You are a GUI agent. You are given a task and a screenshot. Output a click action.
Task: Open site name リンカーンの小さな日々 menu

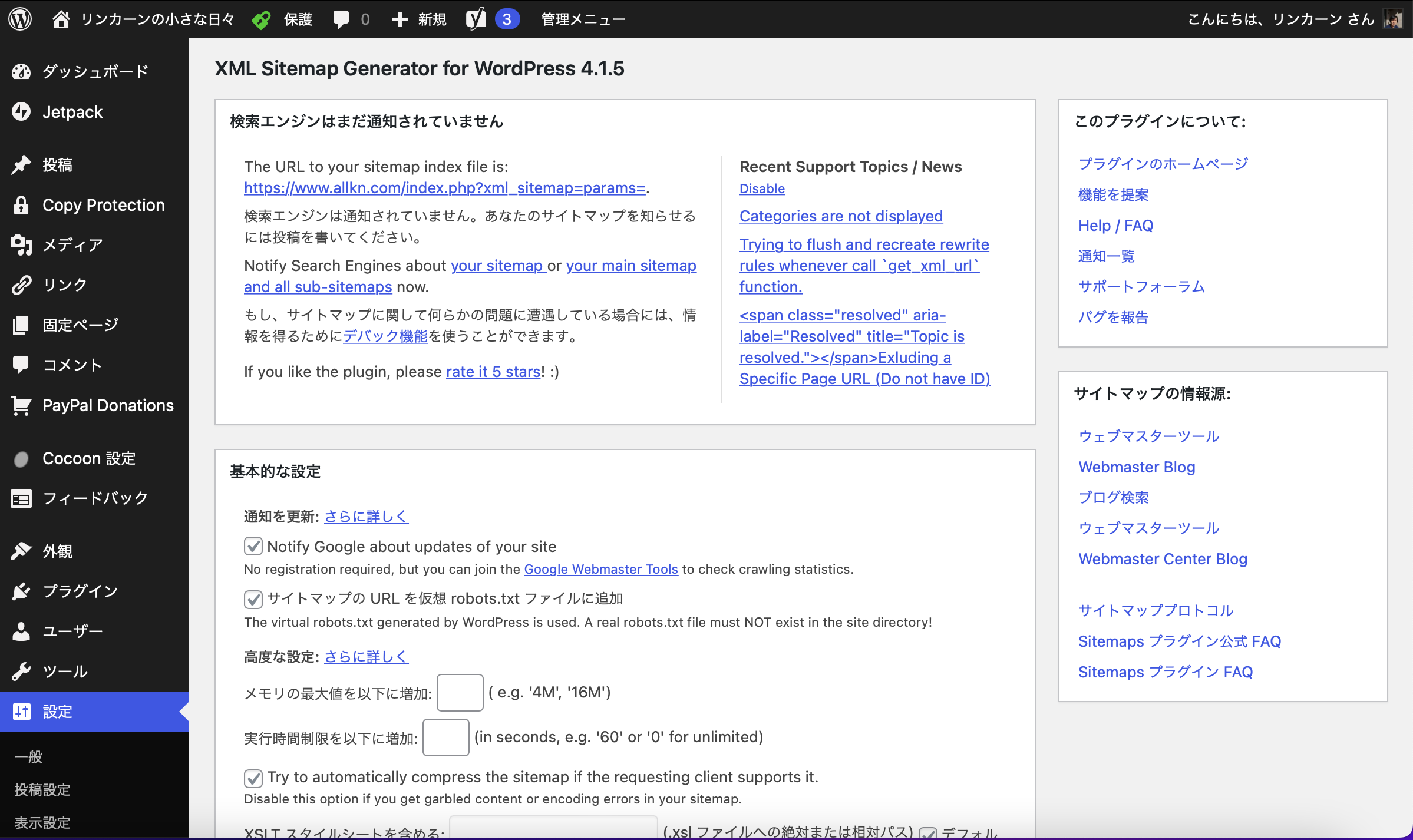tap(157, 19)
